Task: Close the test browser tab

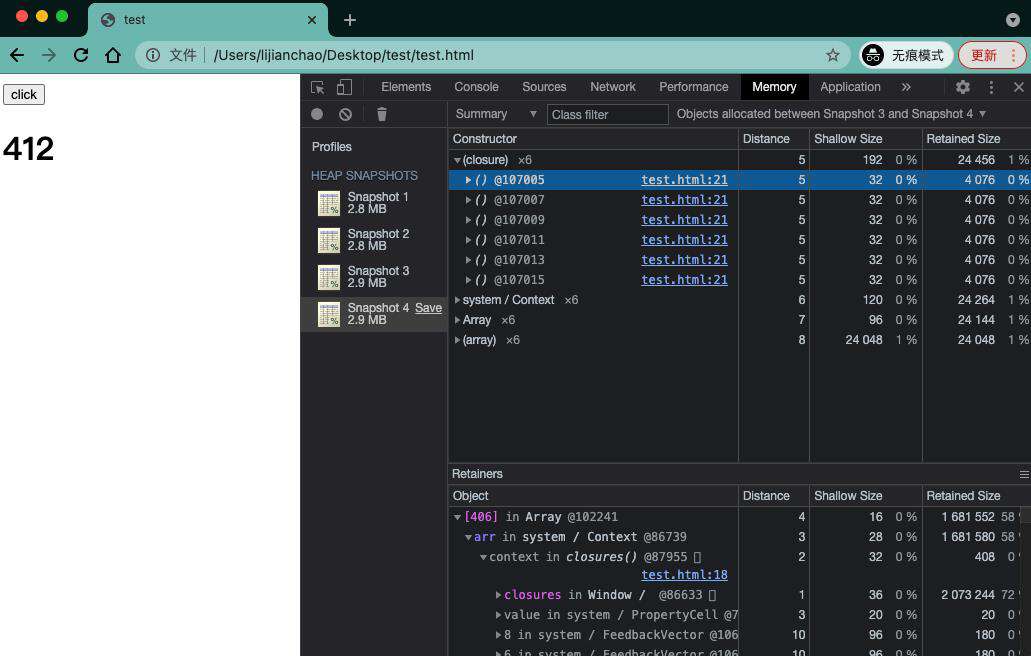Action: pyautogui.click(x=312, y=20)
